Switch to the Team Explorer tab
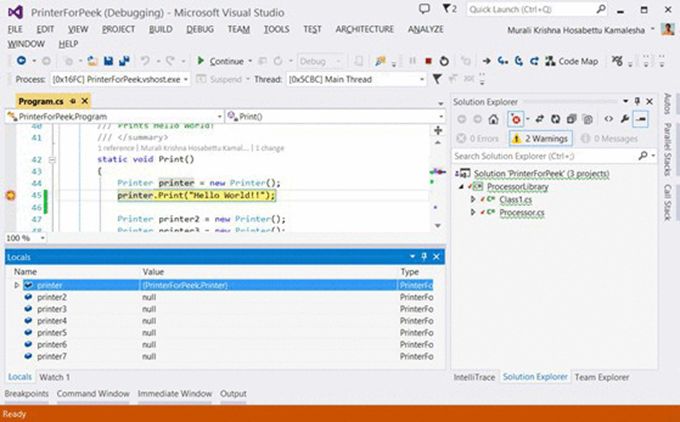The image size is (680, 422). [x=602, y=377]
